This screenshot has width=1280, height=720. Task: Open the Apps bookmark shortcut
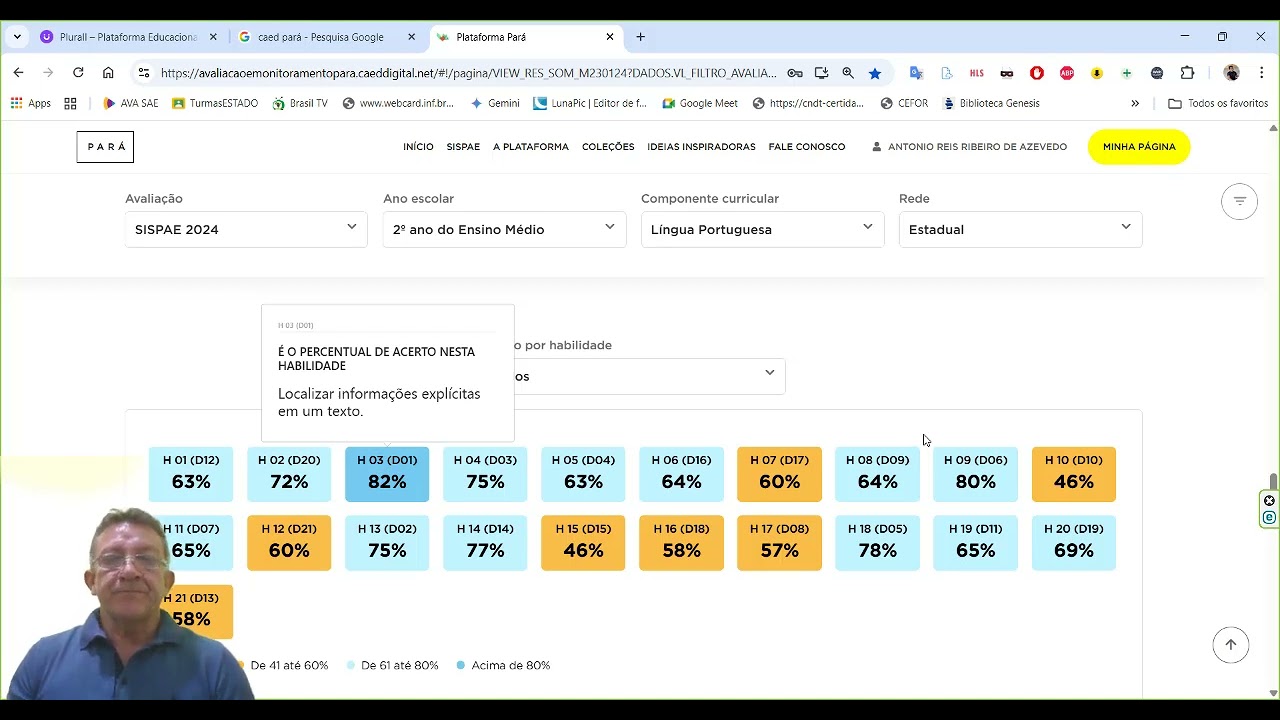pos(30,103)
